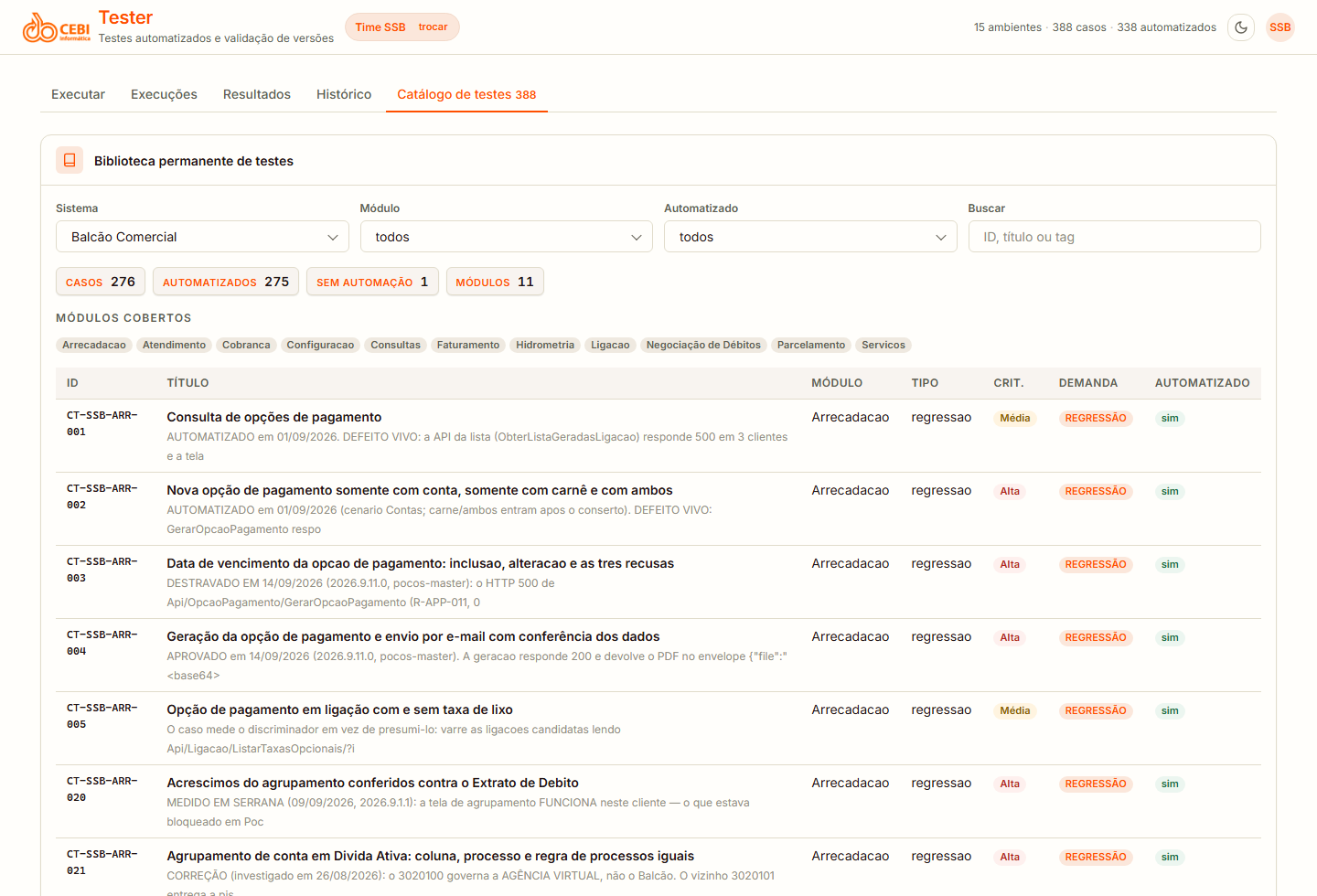This screenshot has height=896, width=1317.
Task: Click the AUTOMATIZADO column header
Action: [1202, 383]
